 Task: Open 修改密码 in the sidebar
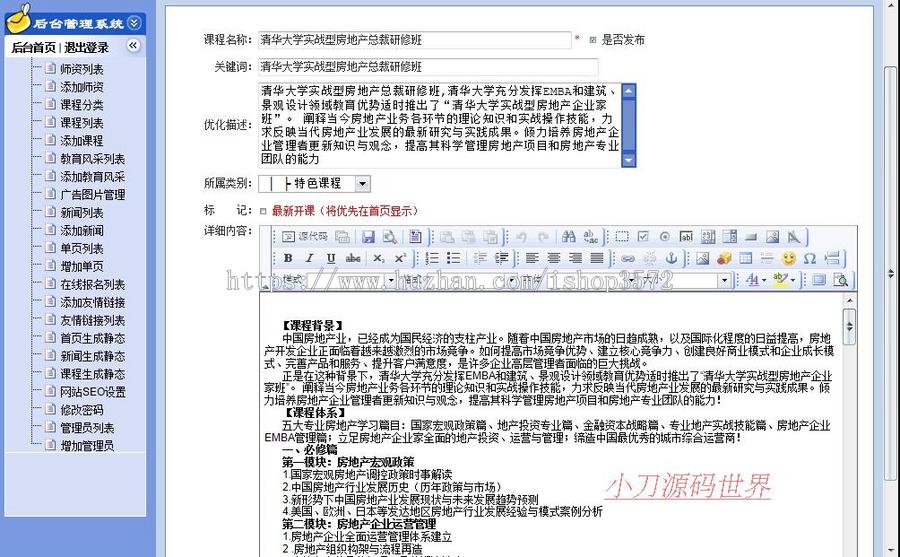coord(82,410)
